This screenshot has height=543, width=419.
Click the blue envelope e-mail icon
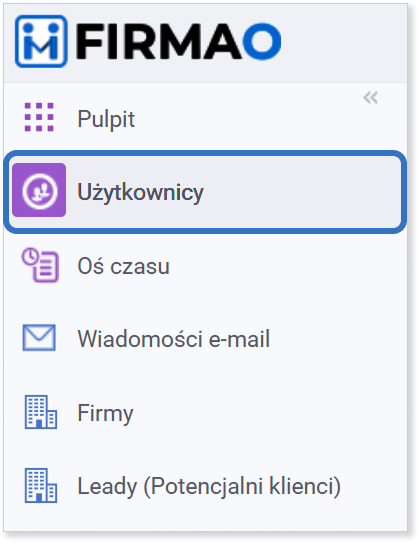(x=39, y=338)
